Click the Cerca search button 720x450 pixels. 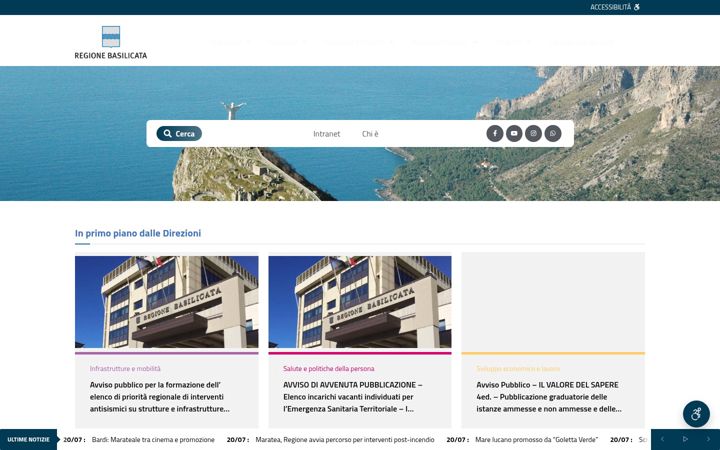(179, 134)
